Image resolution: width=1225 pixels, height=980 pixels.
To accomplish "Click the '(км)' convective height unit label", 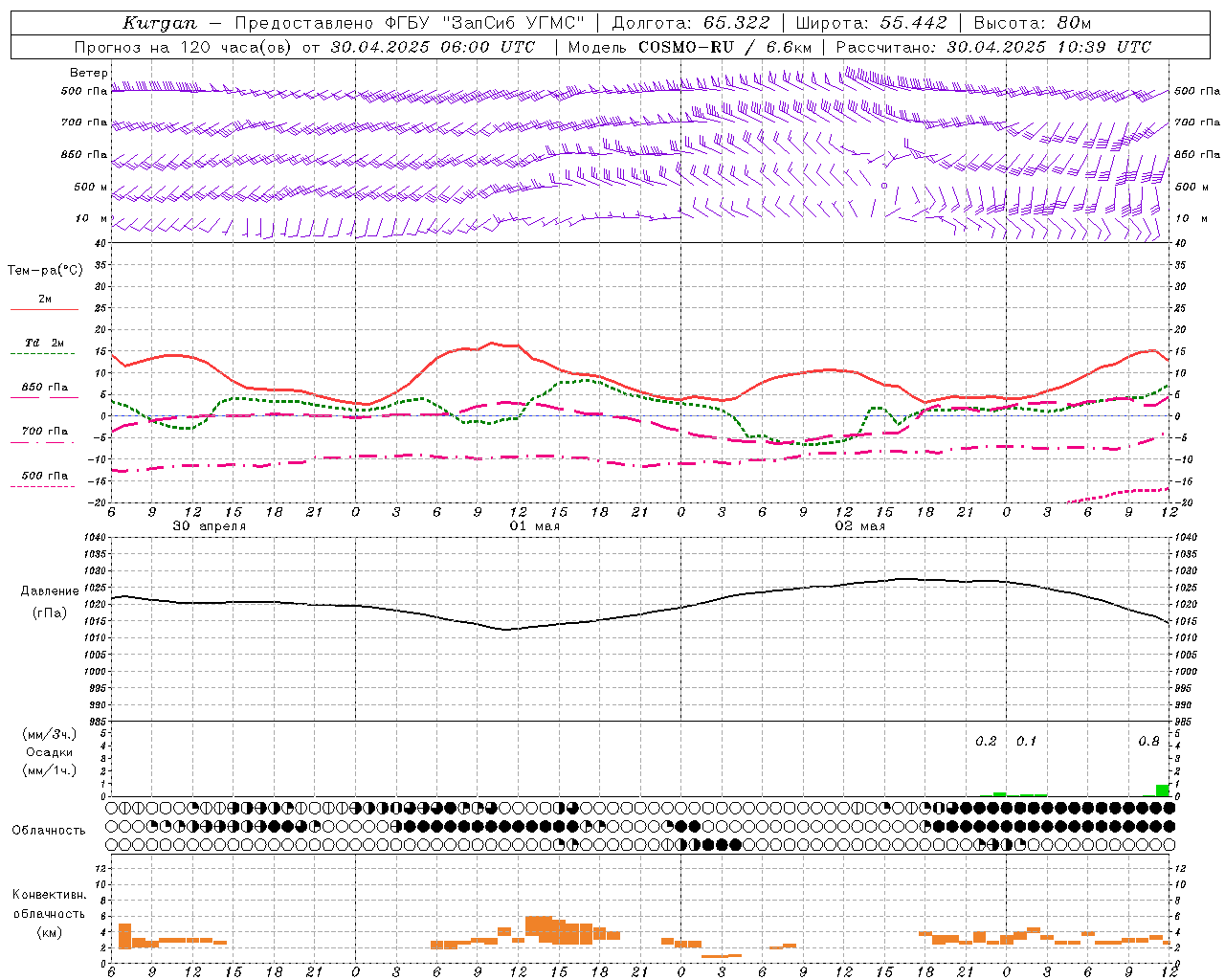I will tap(49, 933).
